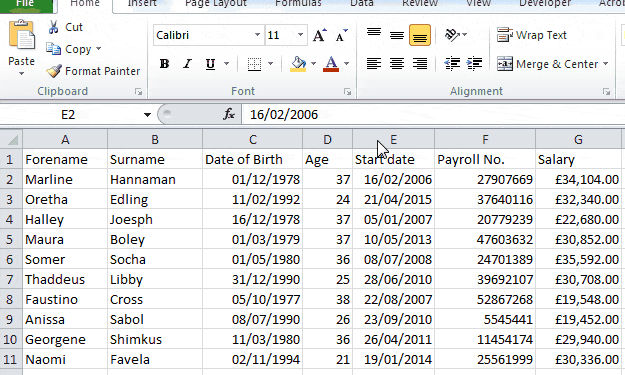
Task: Select cell G2 salary £34,104.00
Action: point(578,179)
